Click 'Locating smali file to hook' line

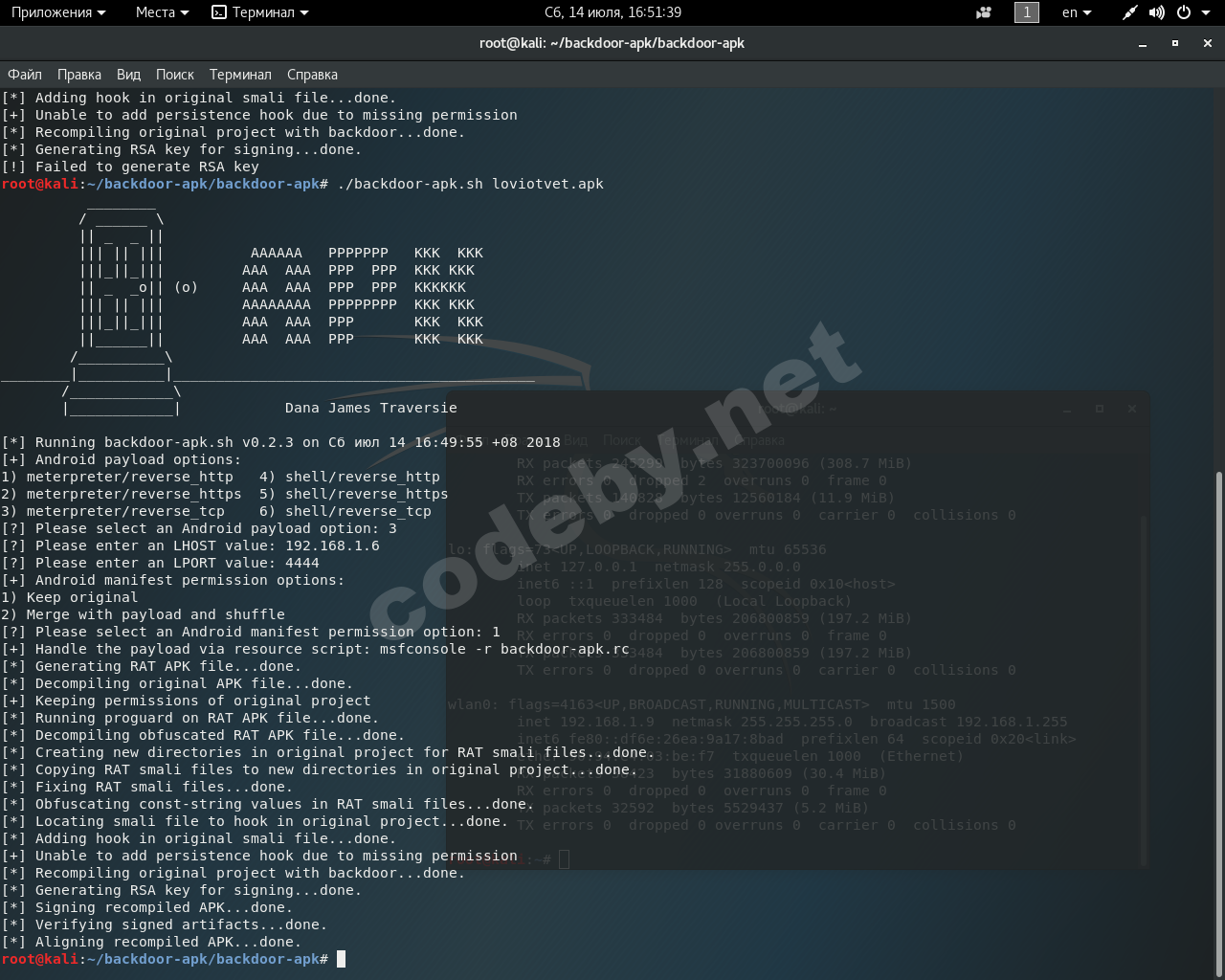pos(255,821)
